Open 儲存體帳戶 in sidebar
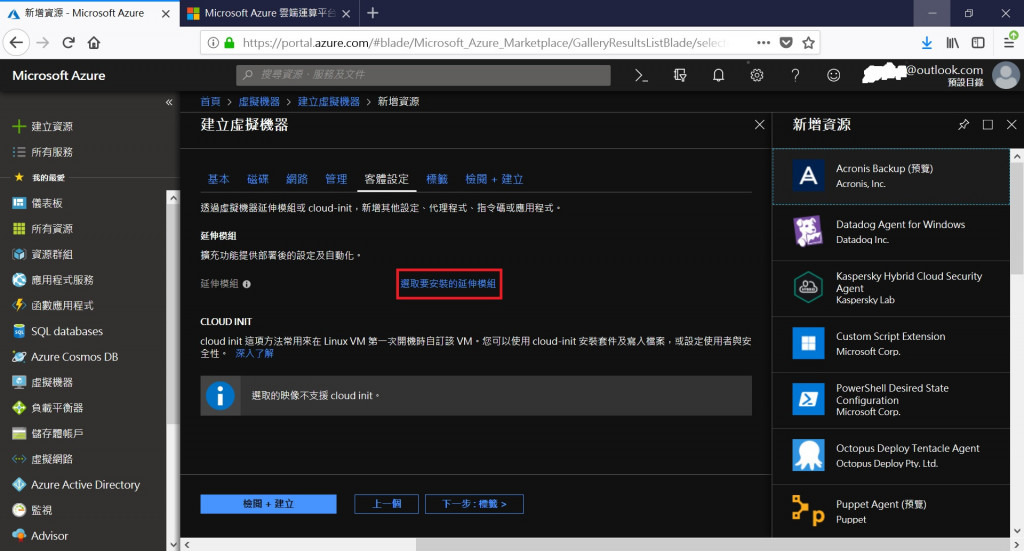 [x=48, y=433]
